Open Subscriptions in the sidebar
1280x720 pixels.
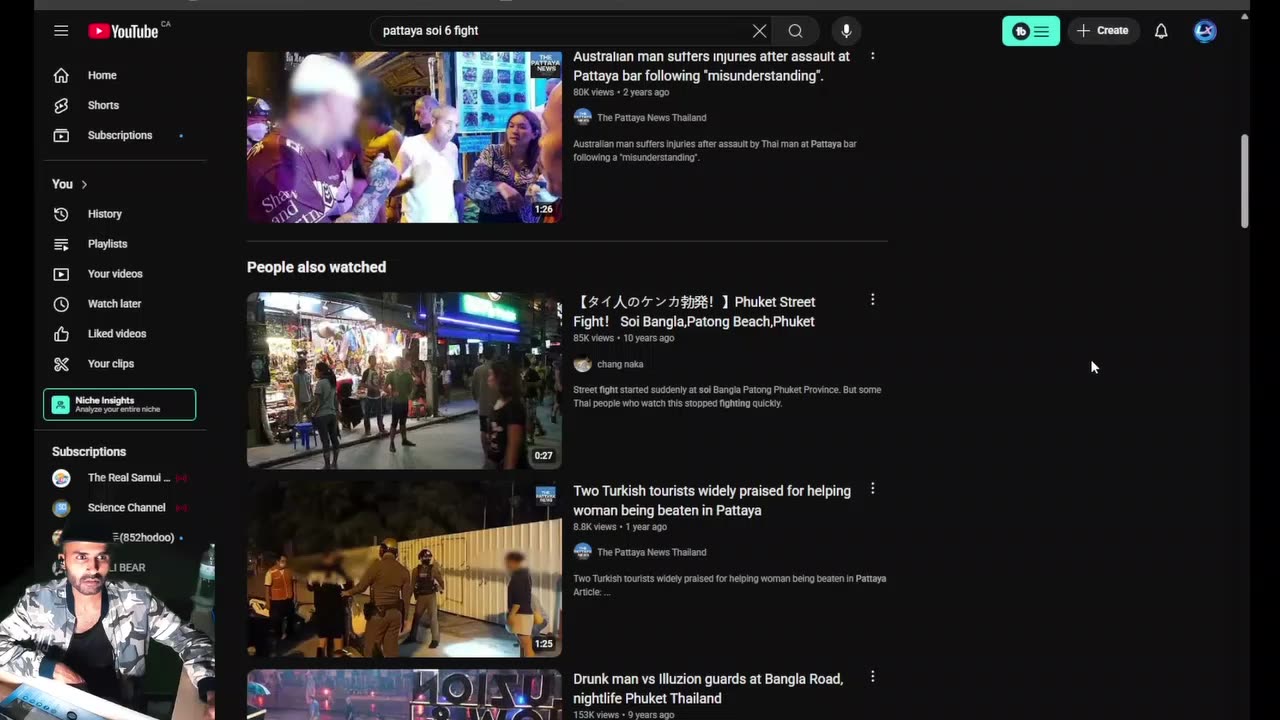[120, 135]
